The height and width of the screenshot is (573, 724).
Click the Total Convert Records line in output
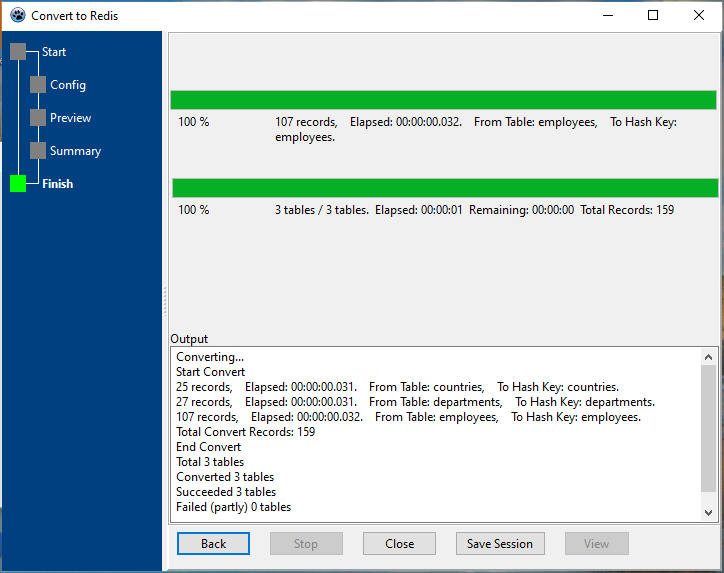pos(245,432)
